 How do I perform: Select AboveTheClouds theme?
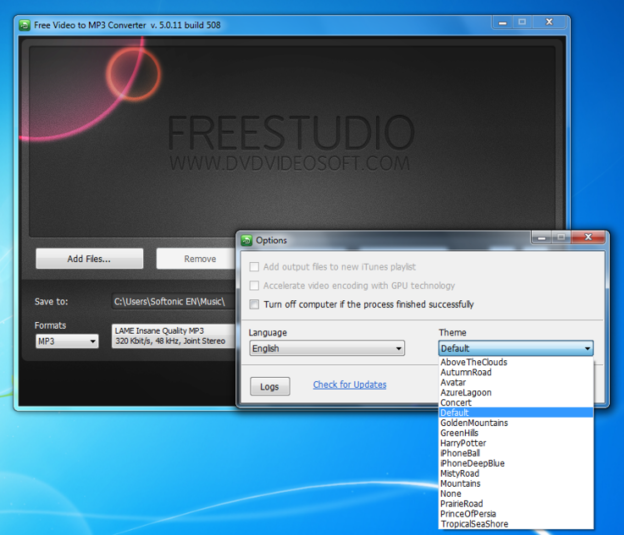tap(516, 362)
